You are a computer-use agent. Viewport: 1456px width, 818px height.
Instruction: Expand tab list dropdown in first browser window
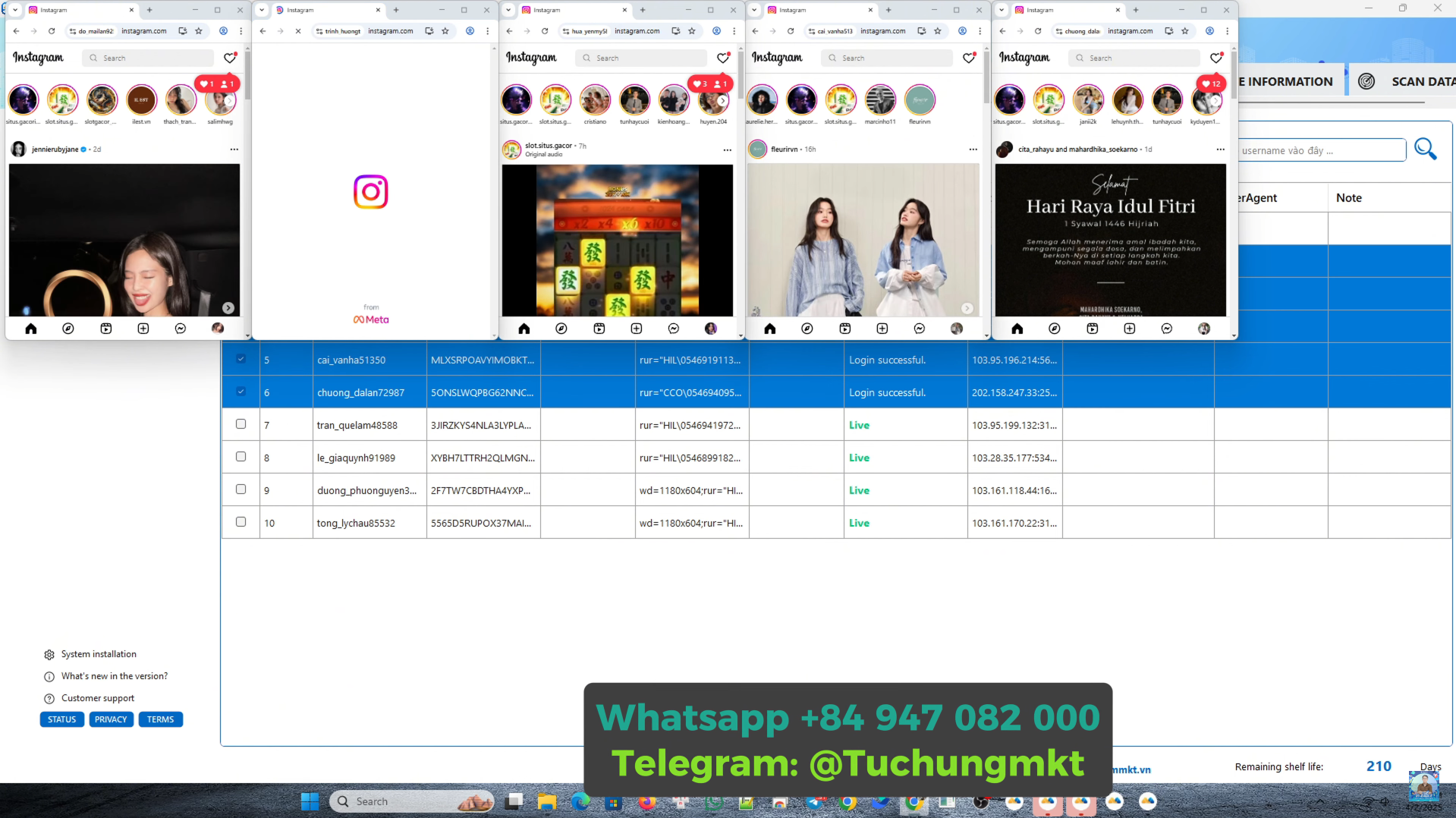pyautogui.click(x=14, y=10)
